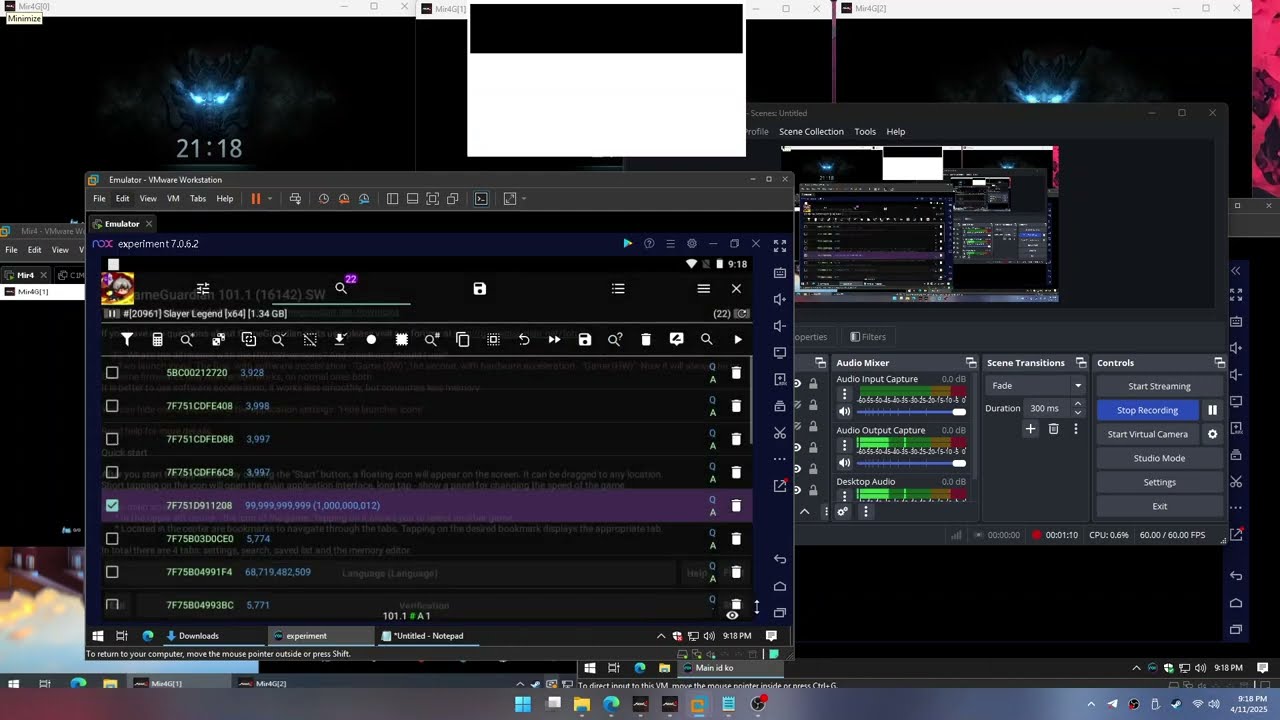The image size is (1280, 720).
Task: Open VMware File menu
Action: [x=99, y=198]
